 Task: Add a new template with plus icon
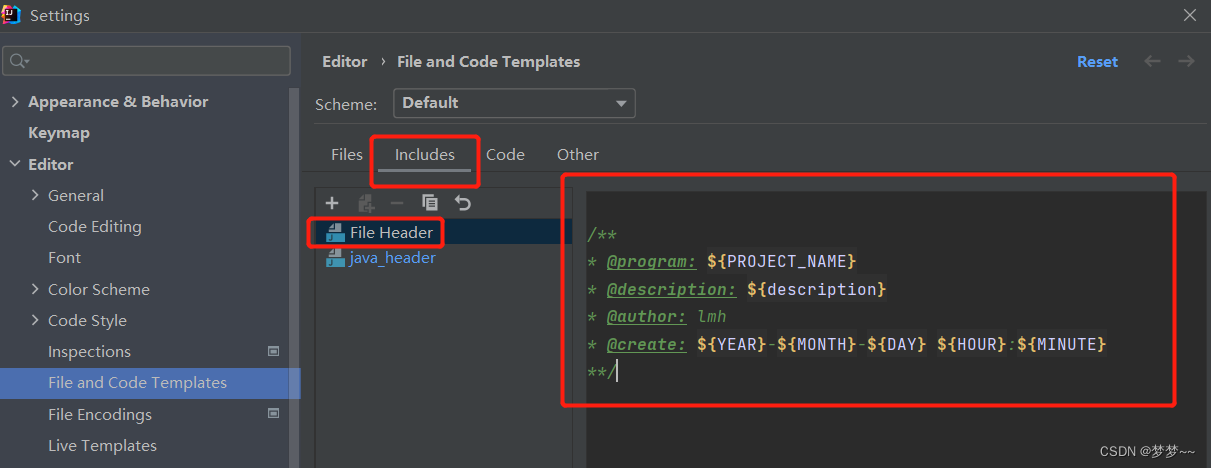tap(332, 203)
